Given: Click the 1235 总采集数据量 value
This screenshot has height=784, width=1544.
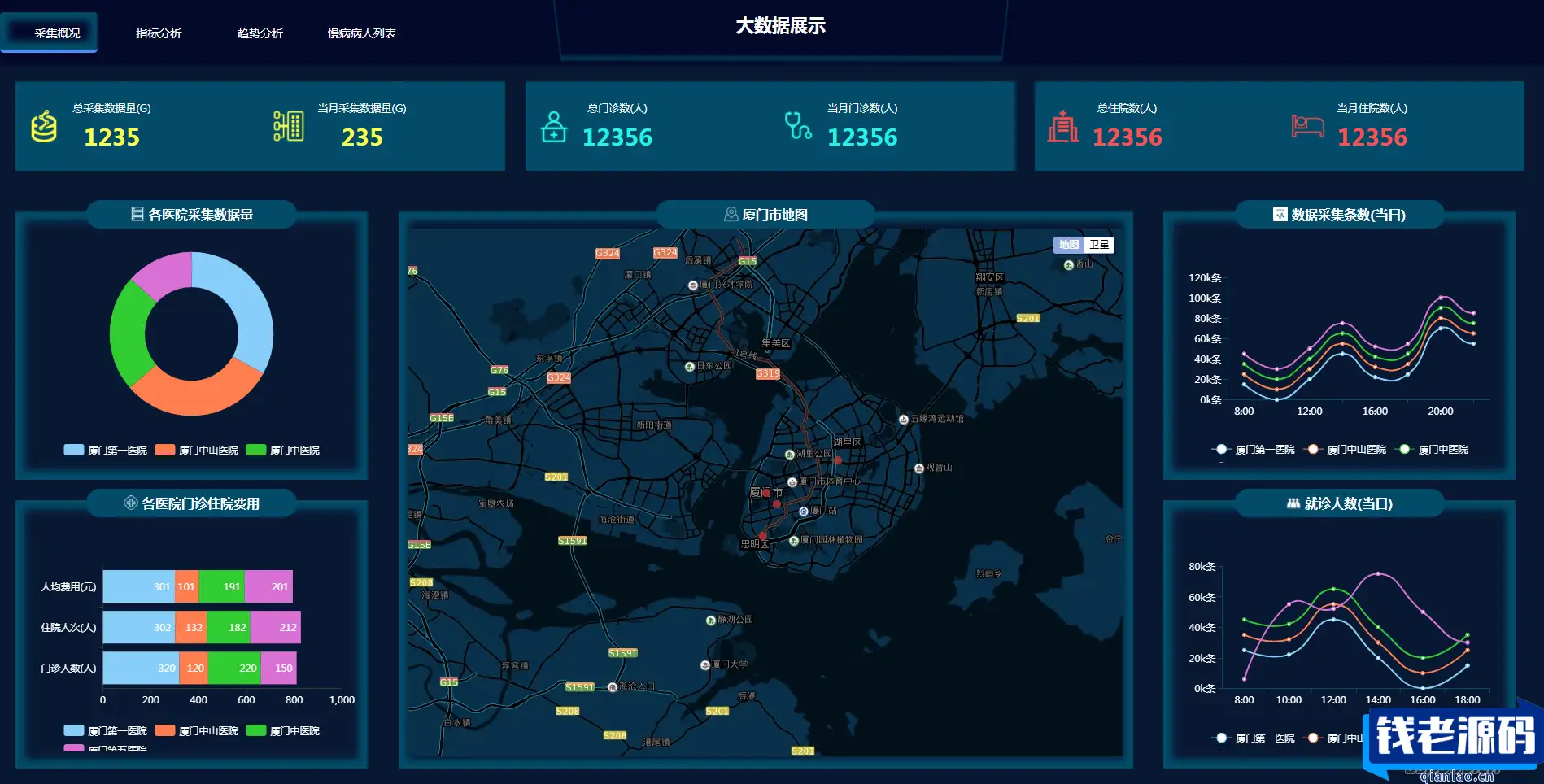Looking at the screenshot, I should click(x=112, y=137).
